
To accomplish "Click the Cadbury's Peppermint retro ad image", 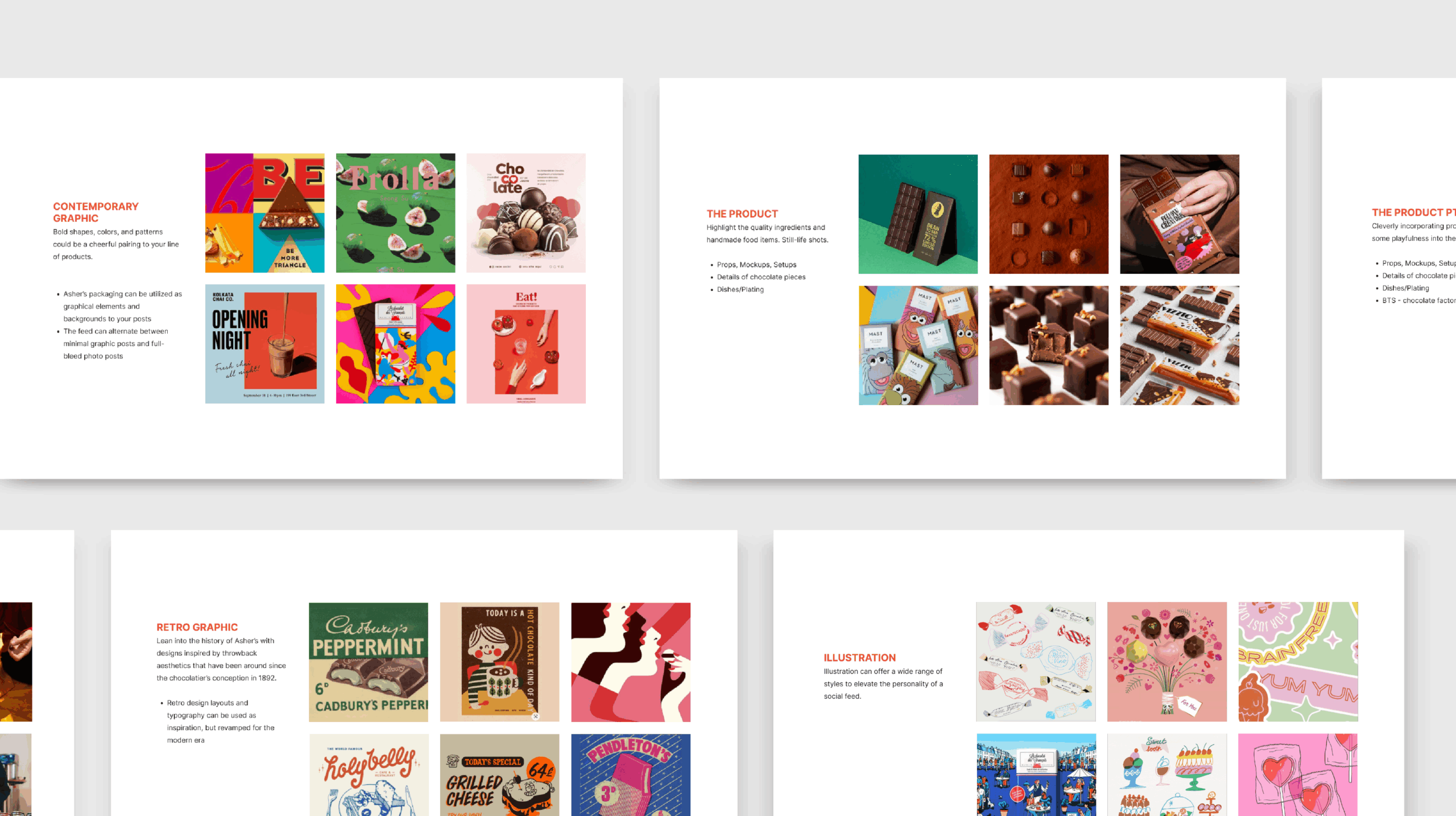I will coord(369,662).
